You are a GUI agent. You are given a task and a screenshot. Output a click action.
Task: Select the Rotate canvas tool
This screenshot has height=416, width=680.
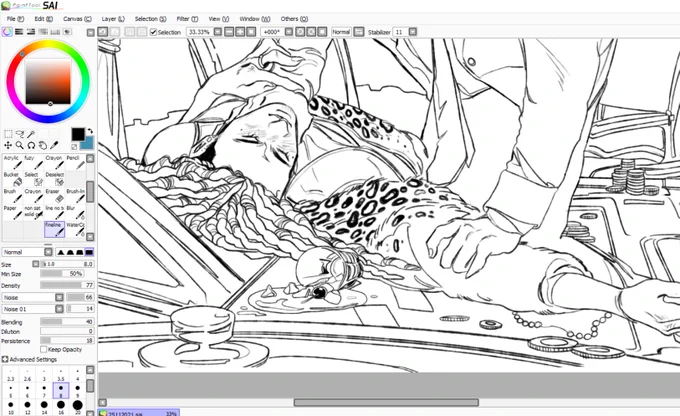[x=31, y=145]
